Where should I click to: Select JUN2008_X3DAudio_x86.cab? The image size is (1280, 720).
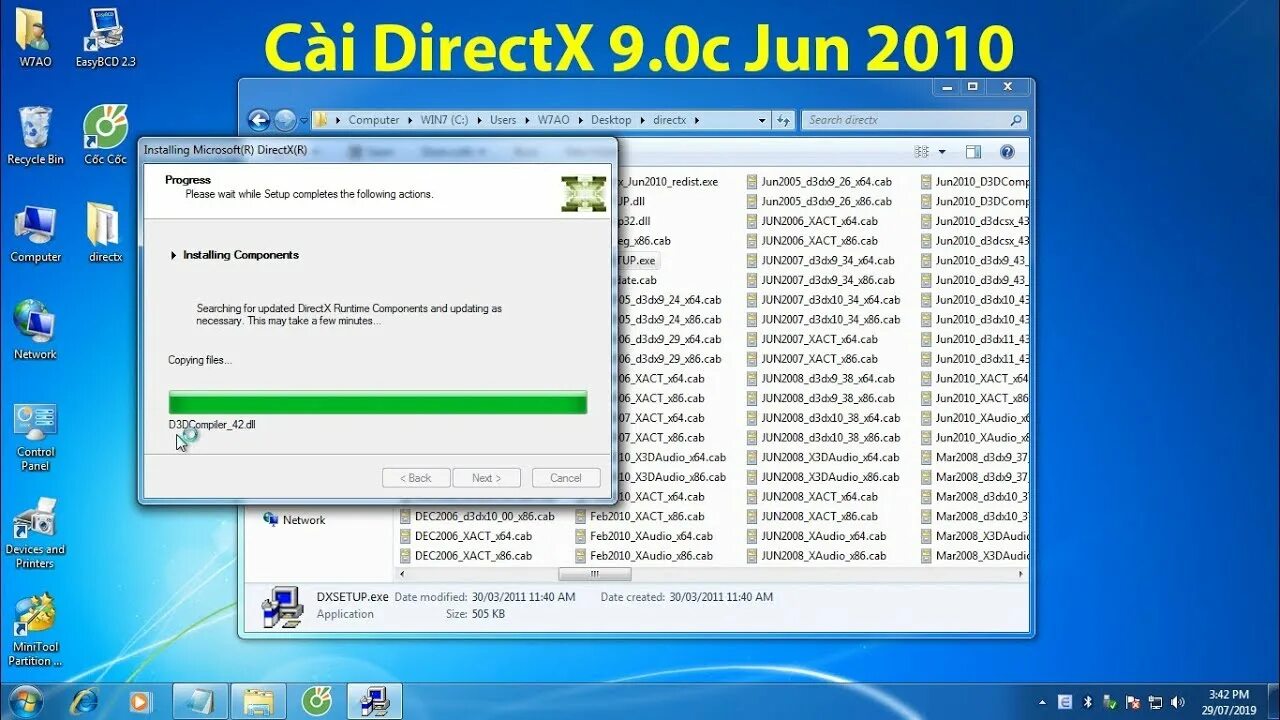(824, 477)
